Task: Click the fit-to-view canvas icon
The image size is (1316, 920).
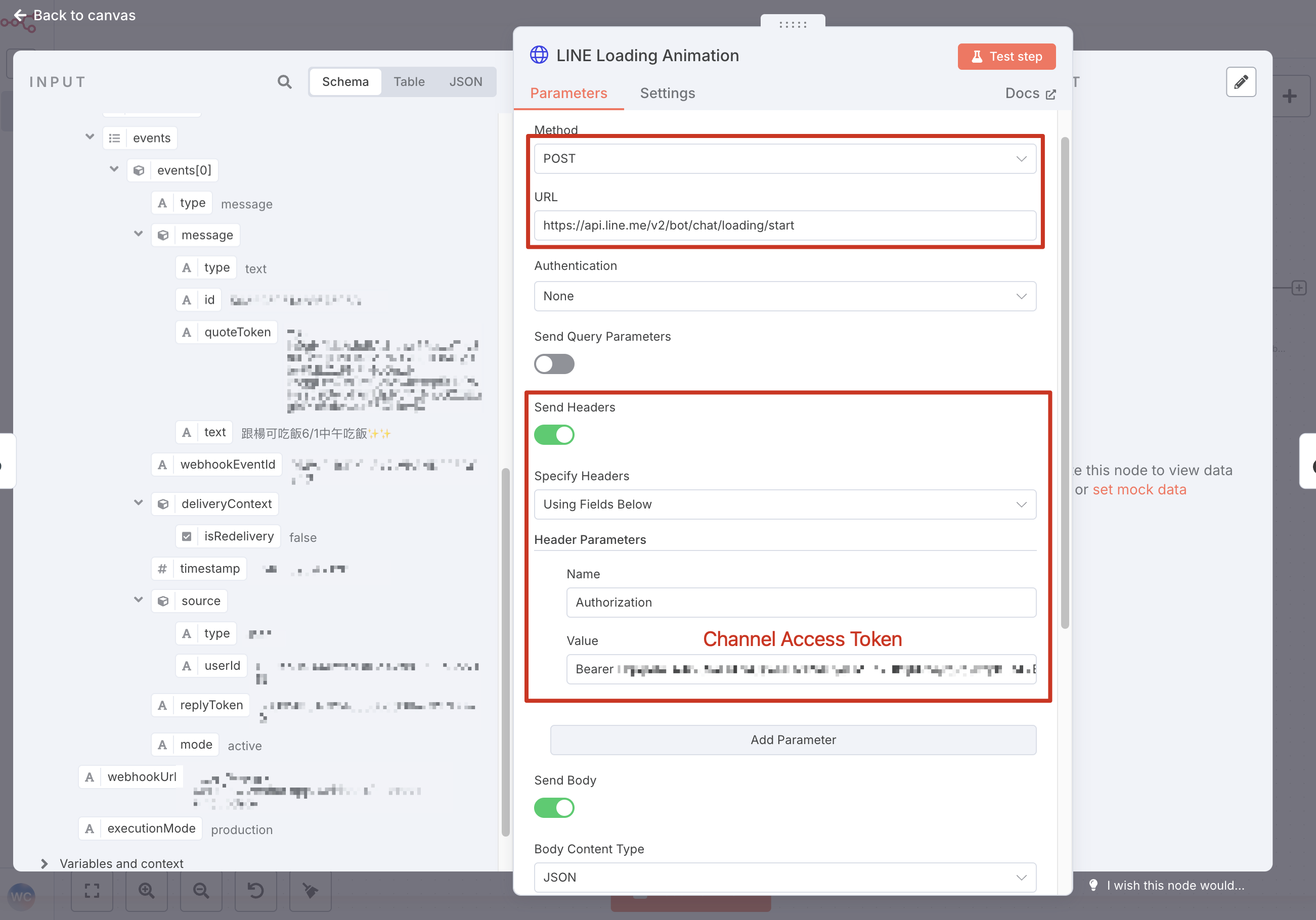Action: pos(92,890)
